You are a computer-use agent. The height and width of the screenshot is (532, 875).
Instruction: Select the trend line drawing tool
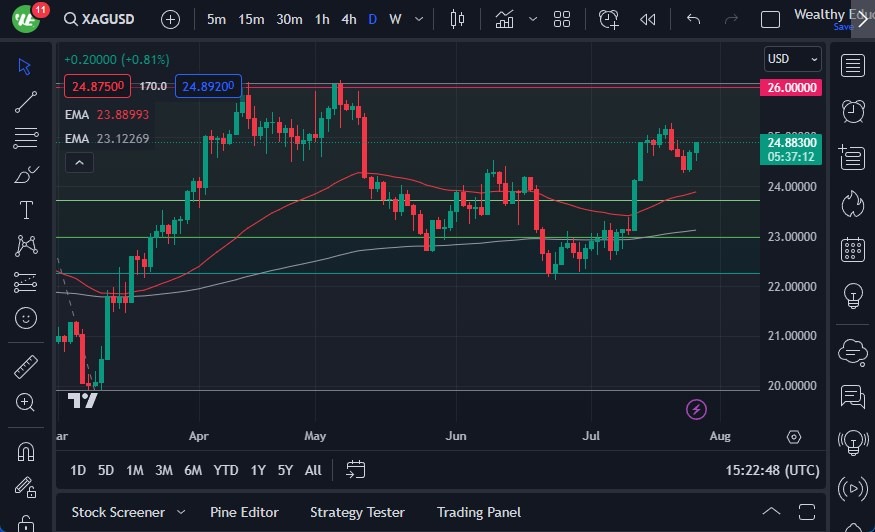click(26, 102)
